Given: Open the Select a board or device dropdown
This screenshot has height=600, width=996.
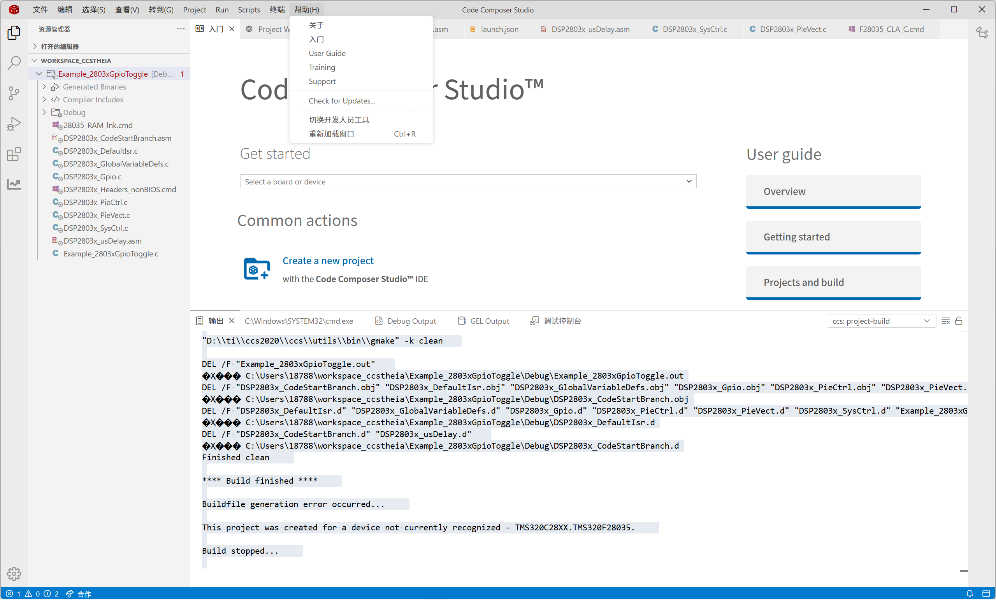Looking at the screenshot, I should click(x=468, y=182).
